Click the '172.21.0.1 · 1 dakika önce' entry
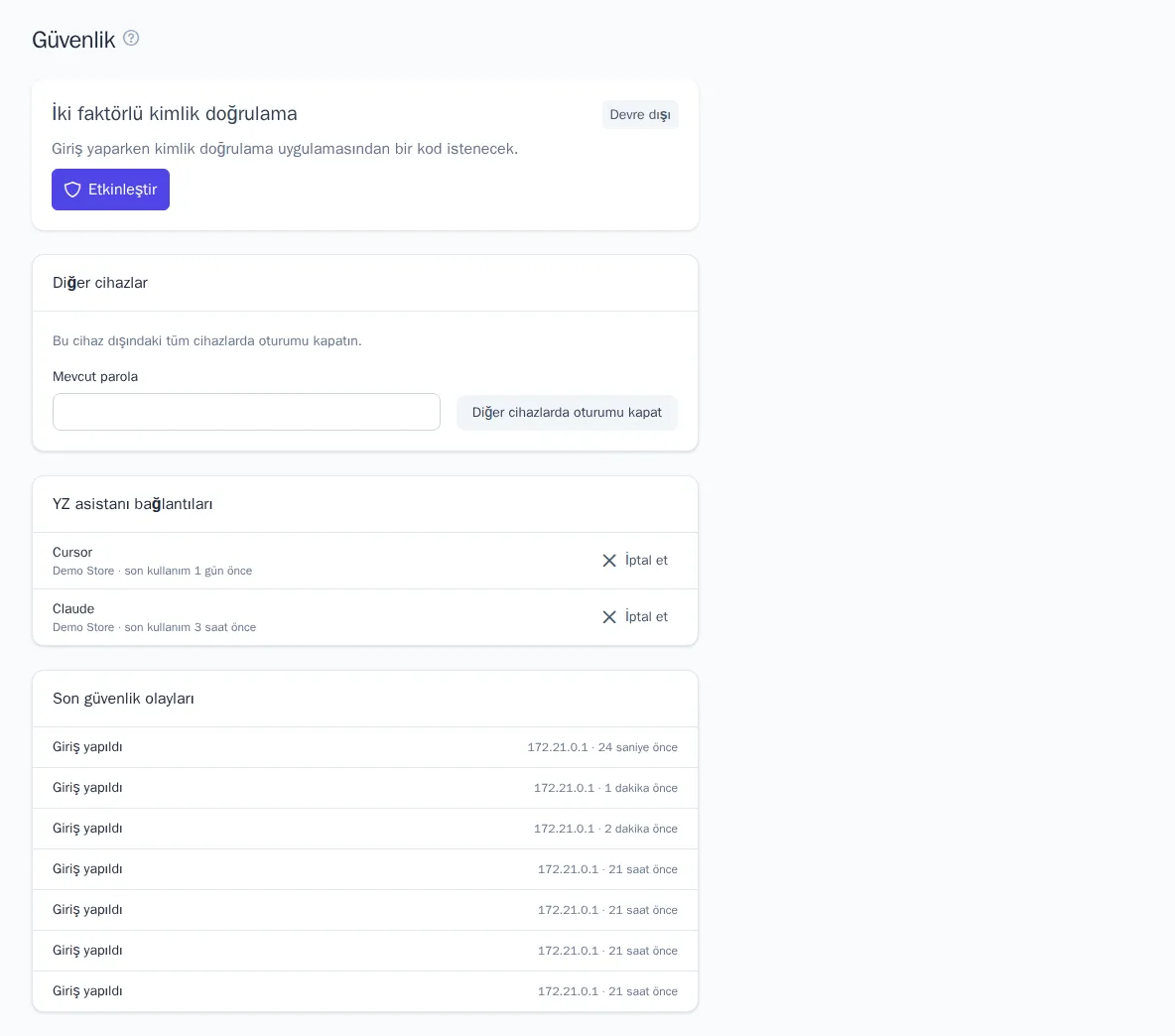Viewport: 1175px width, 1036px height. click(x=605, y=788)
